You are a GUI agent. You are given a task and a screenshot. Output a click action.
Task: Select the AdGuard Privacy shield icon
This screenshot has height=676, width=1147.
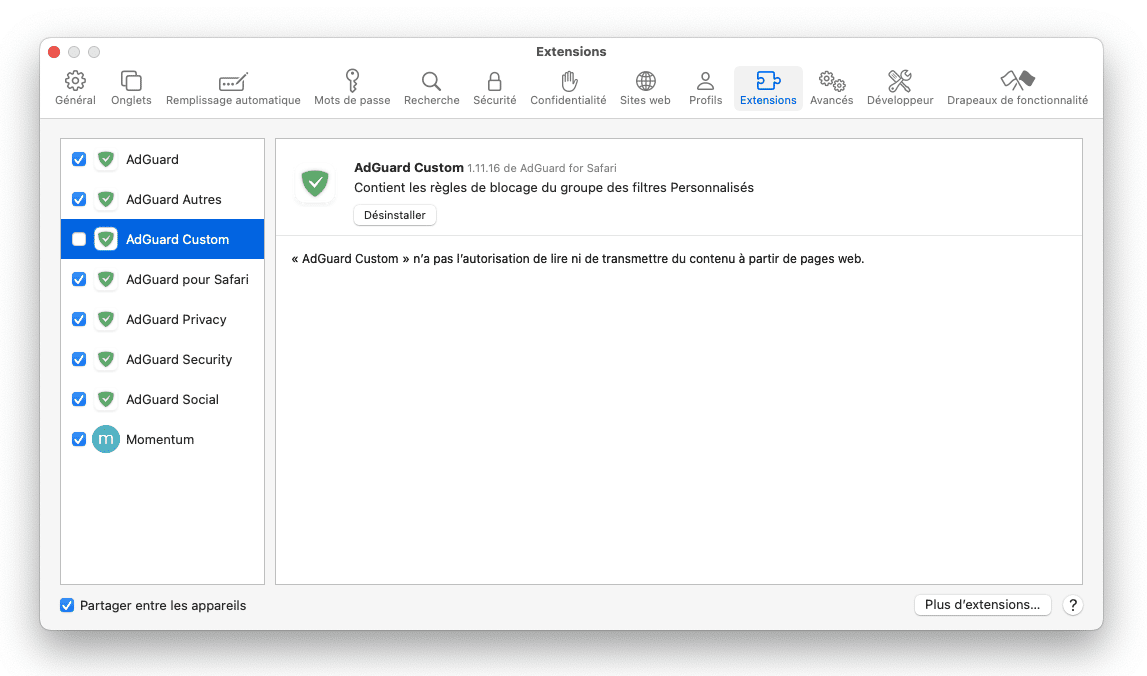click(106, 319)
